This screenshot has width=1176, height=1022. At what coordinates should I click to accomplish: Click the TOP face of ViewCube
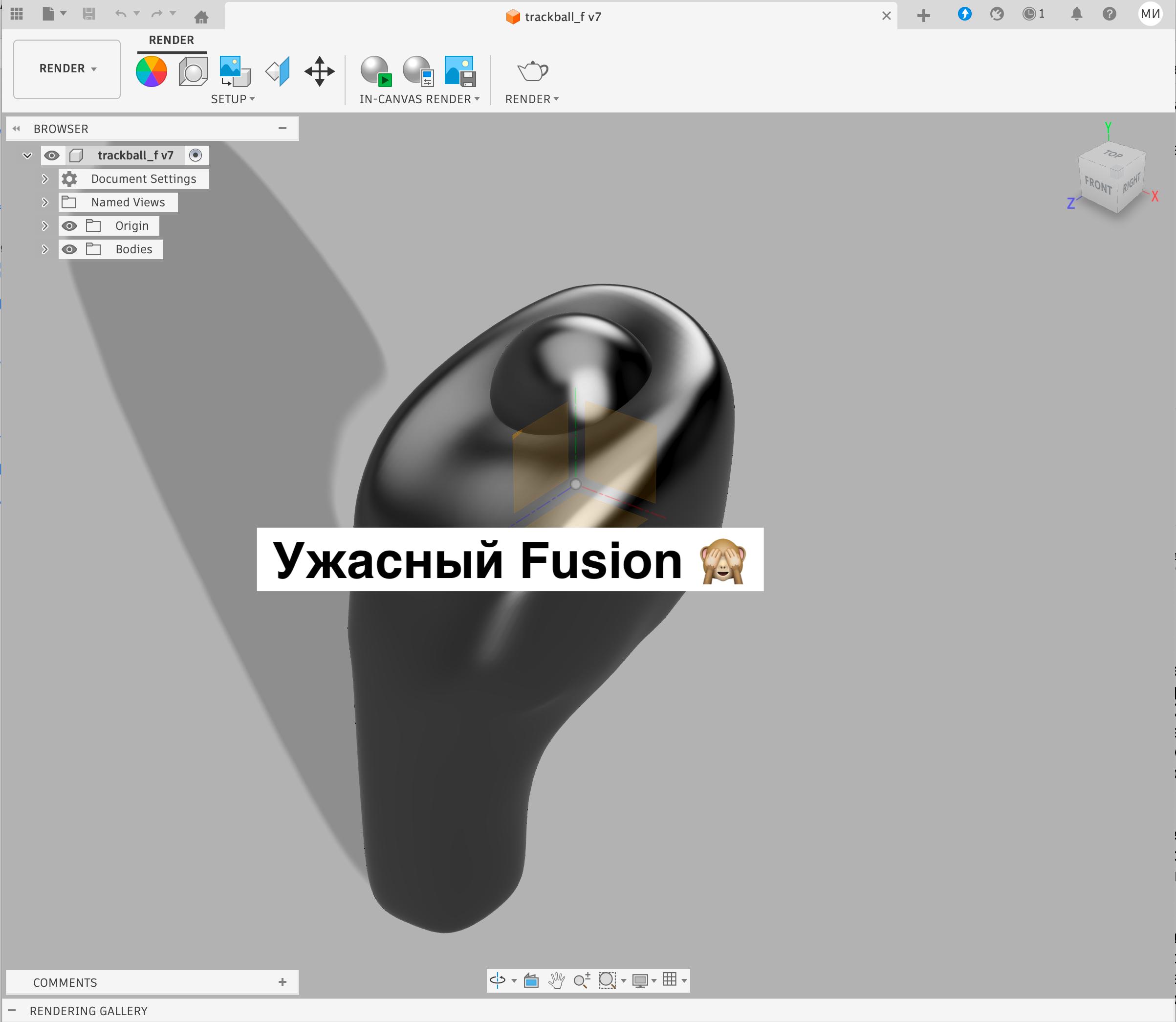(x=1113, y=155)
